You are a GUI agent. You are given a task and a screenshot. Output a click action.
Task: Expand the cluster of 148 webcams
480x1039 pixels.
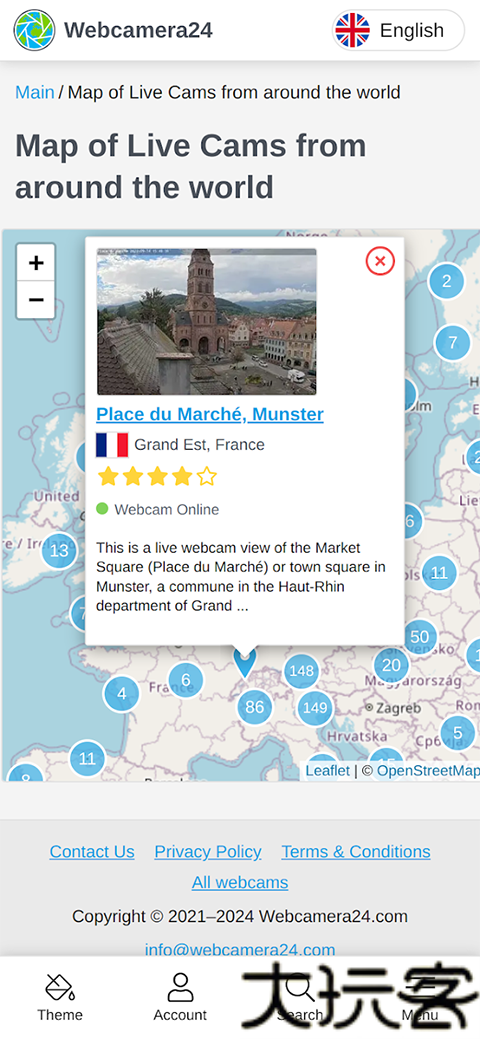click(302, 671)
